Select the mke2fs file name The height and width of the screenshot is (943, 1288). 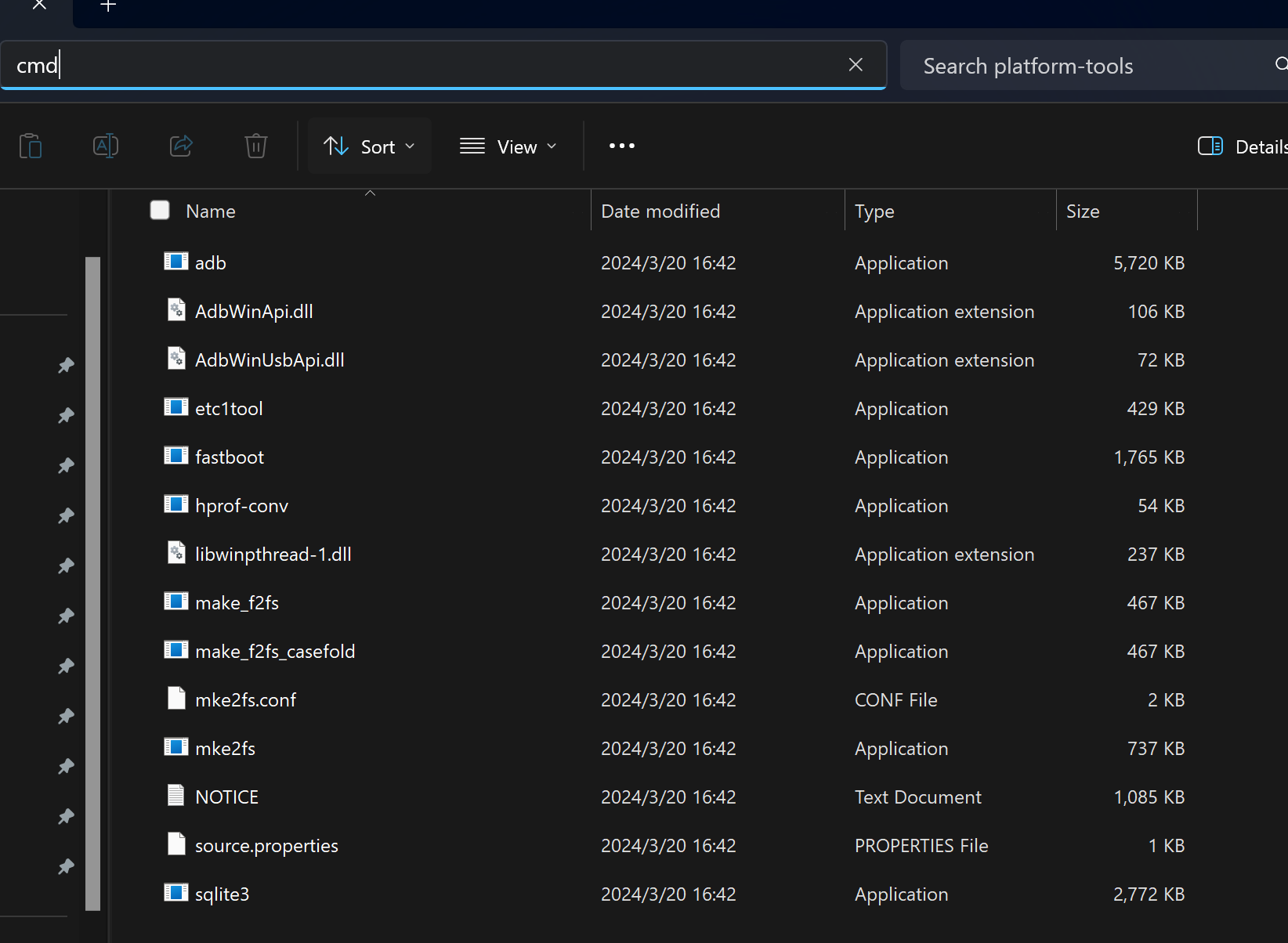[x=225, y=749]
